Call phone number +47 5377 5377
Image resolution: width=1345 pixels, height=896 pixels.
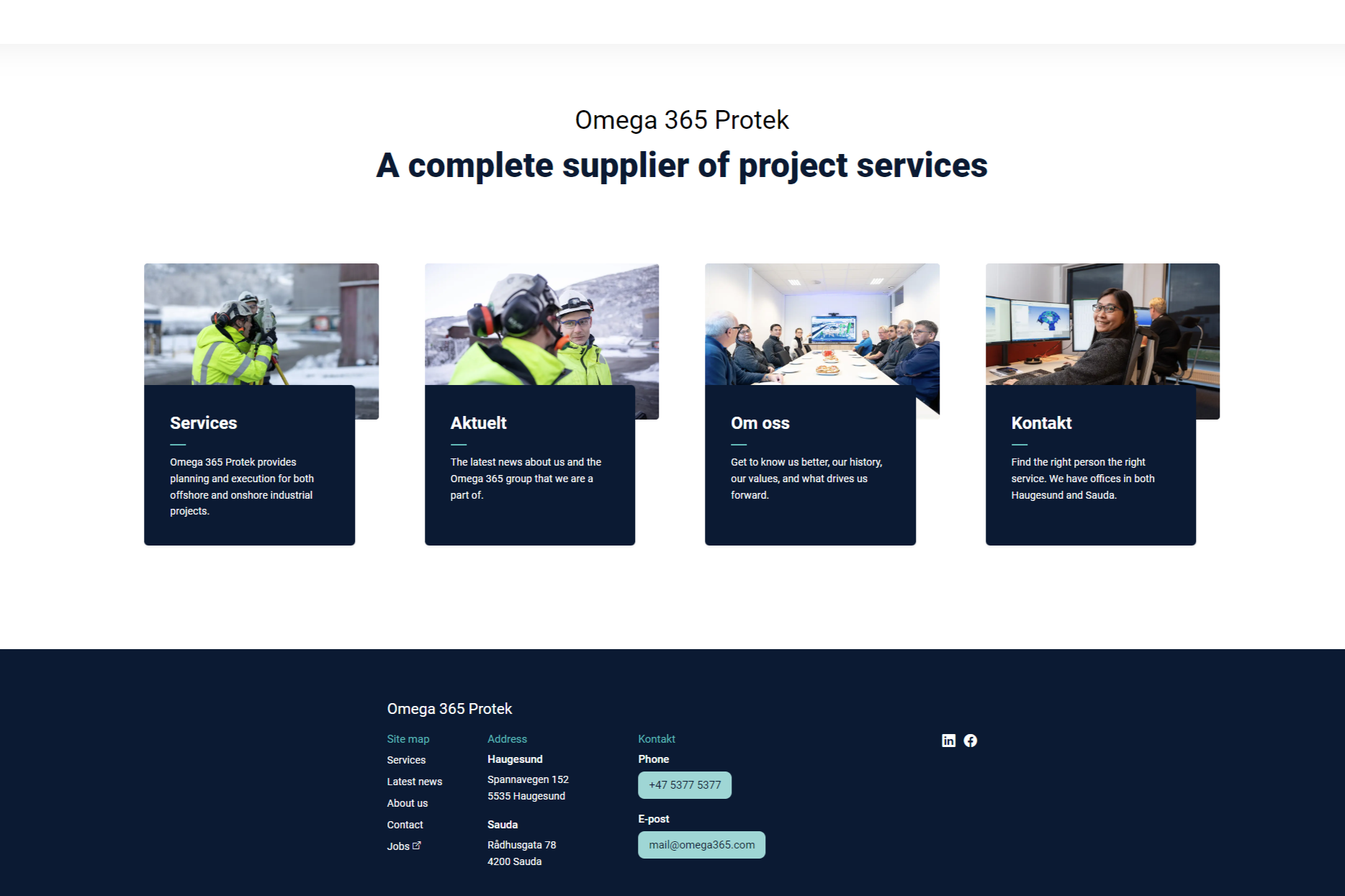point(684,785)
